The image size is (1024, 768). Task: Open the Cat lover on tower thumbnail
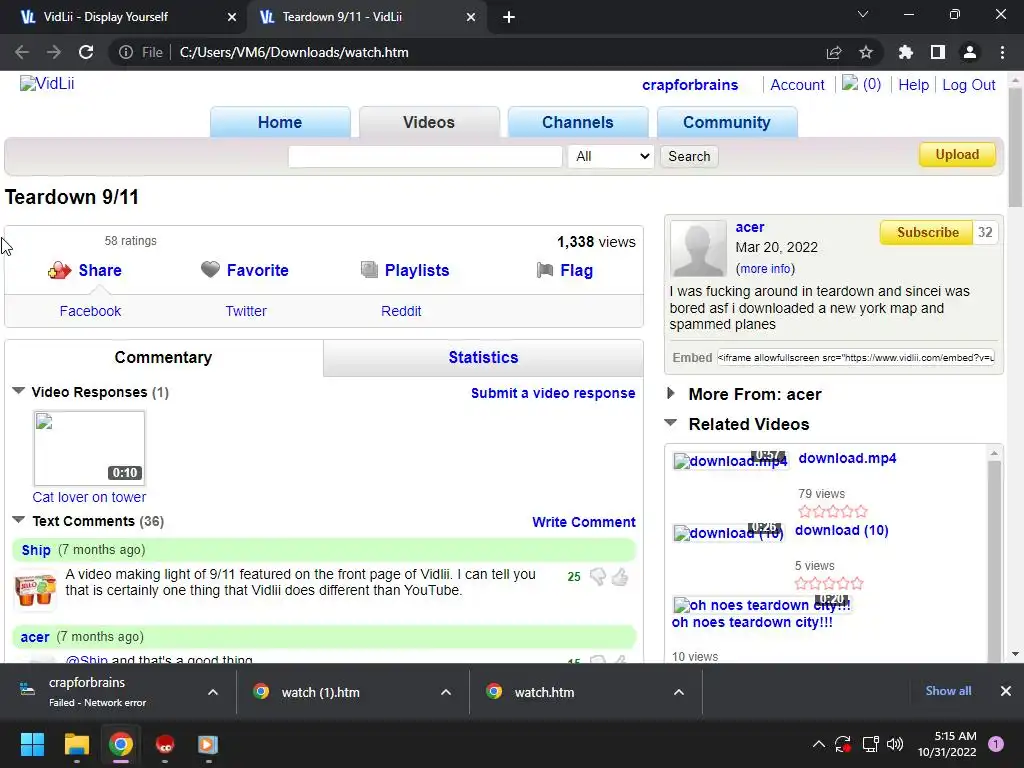click(89, 448)
